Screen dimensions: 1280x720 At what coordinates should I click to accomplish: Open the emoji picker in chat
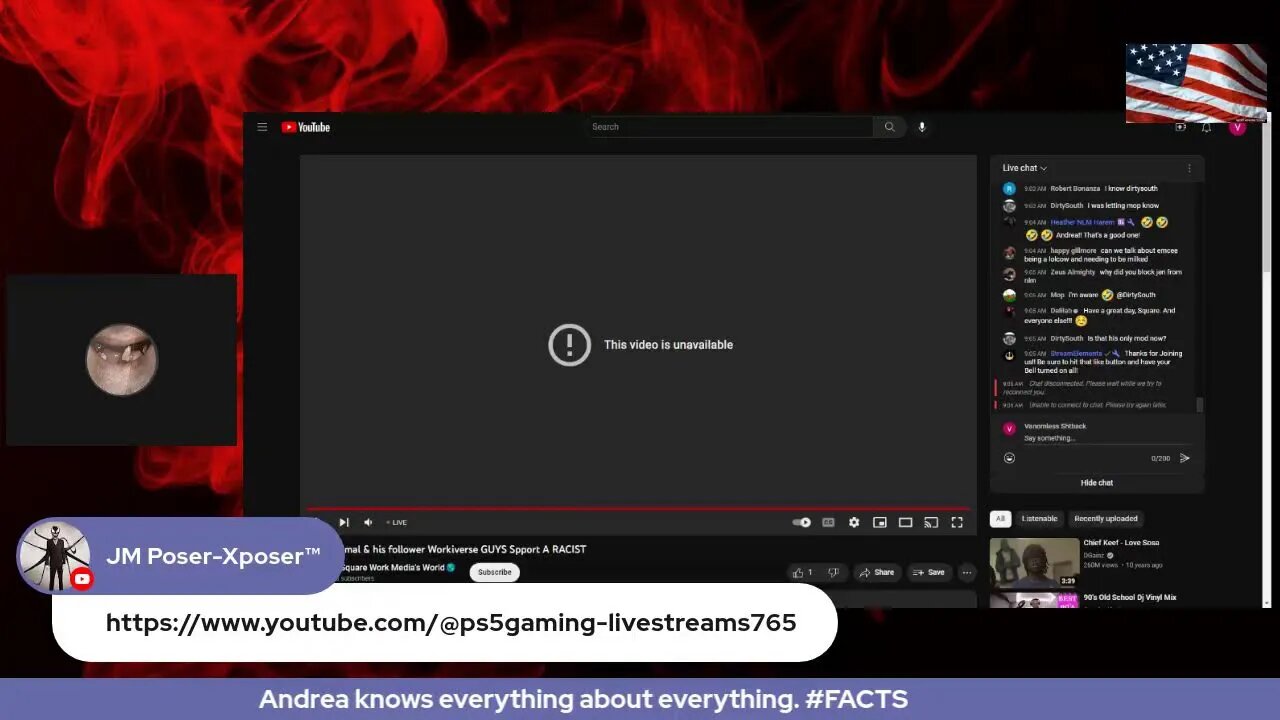pyautogui.click(x=1009, y=458)
